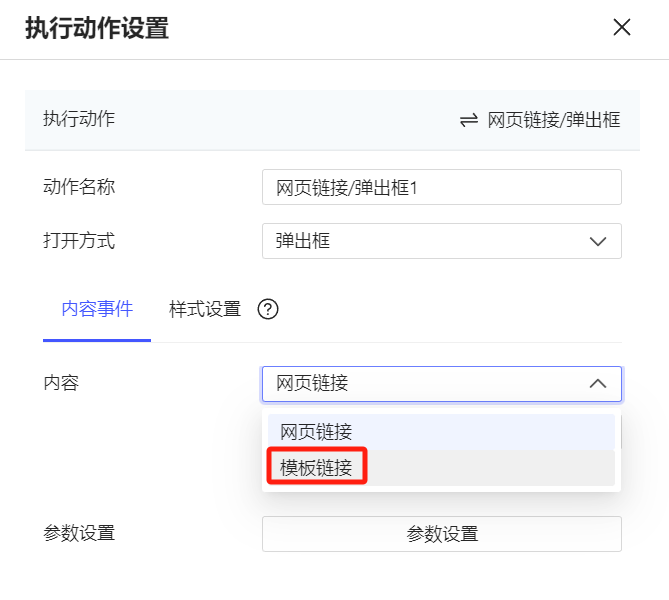Click the 内容 label
Viewport: 669px width, 600px height.
(61, 383)
